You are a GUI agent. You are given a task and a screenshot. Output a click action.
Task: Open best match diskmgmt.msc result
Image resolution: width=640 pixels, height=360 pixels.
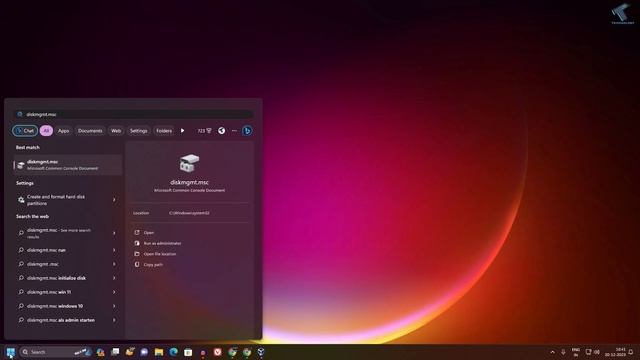[68, 165]
